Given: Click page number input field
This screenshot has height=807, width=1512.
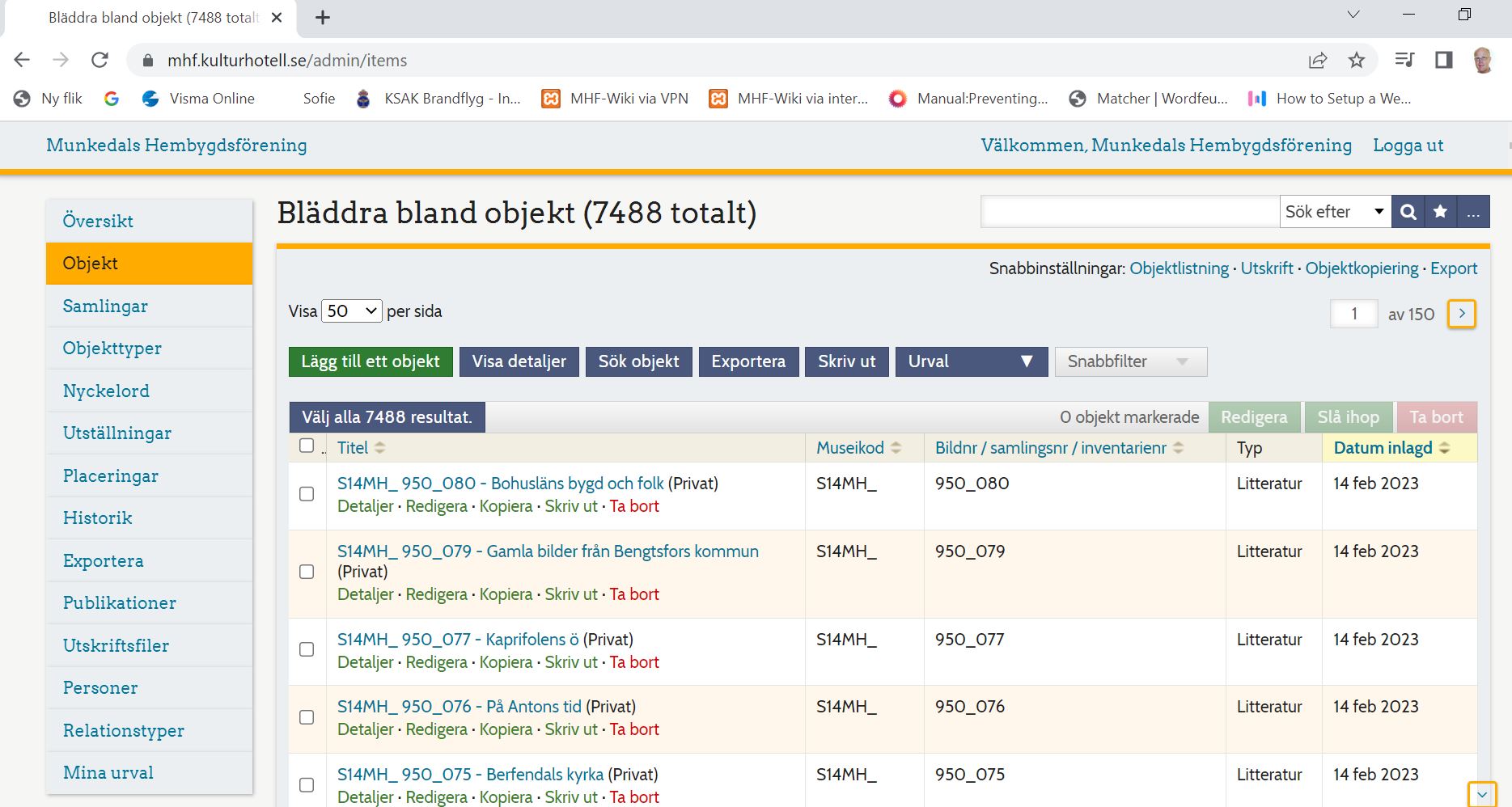Looking at the screenshot, I should click(1354, 314).
